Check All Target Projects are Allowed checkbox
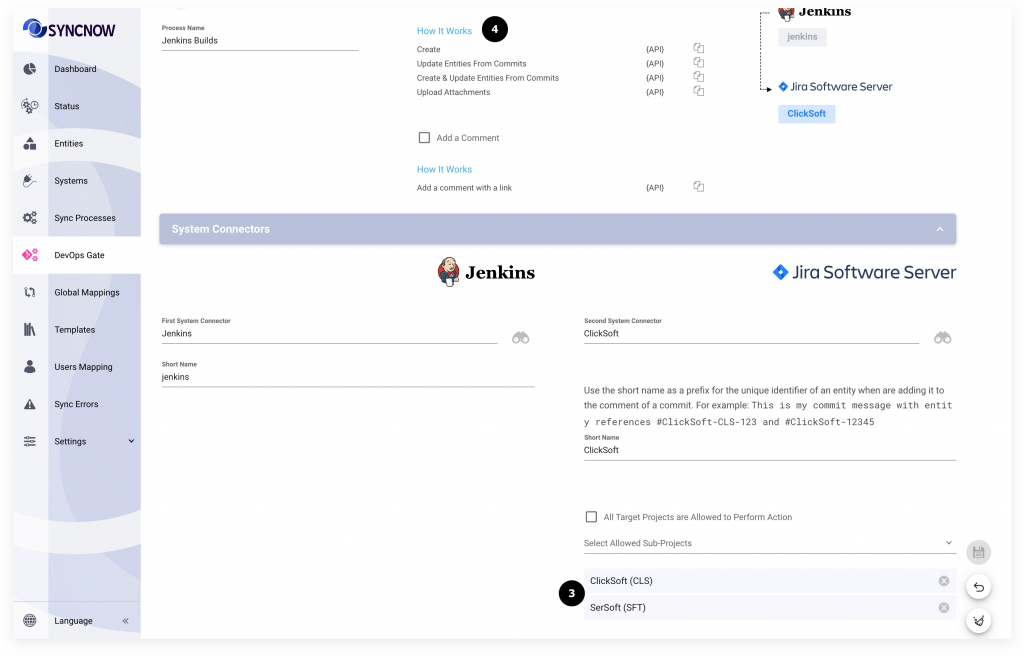The image size is (1024, 656). click(591, 517)
